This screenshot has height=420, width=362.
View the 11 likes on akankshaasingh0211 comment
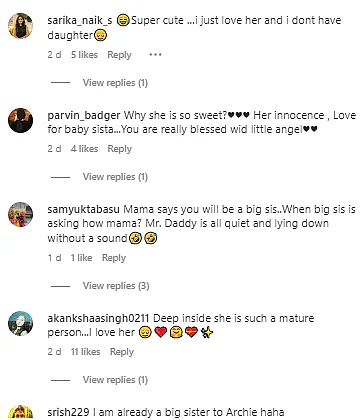[x=85, y=352]
